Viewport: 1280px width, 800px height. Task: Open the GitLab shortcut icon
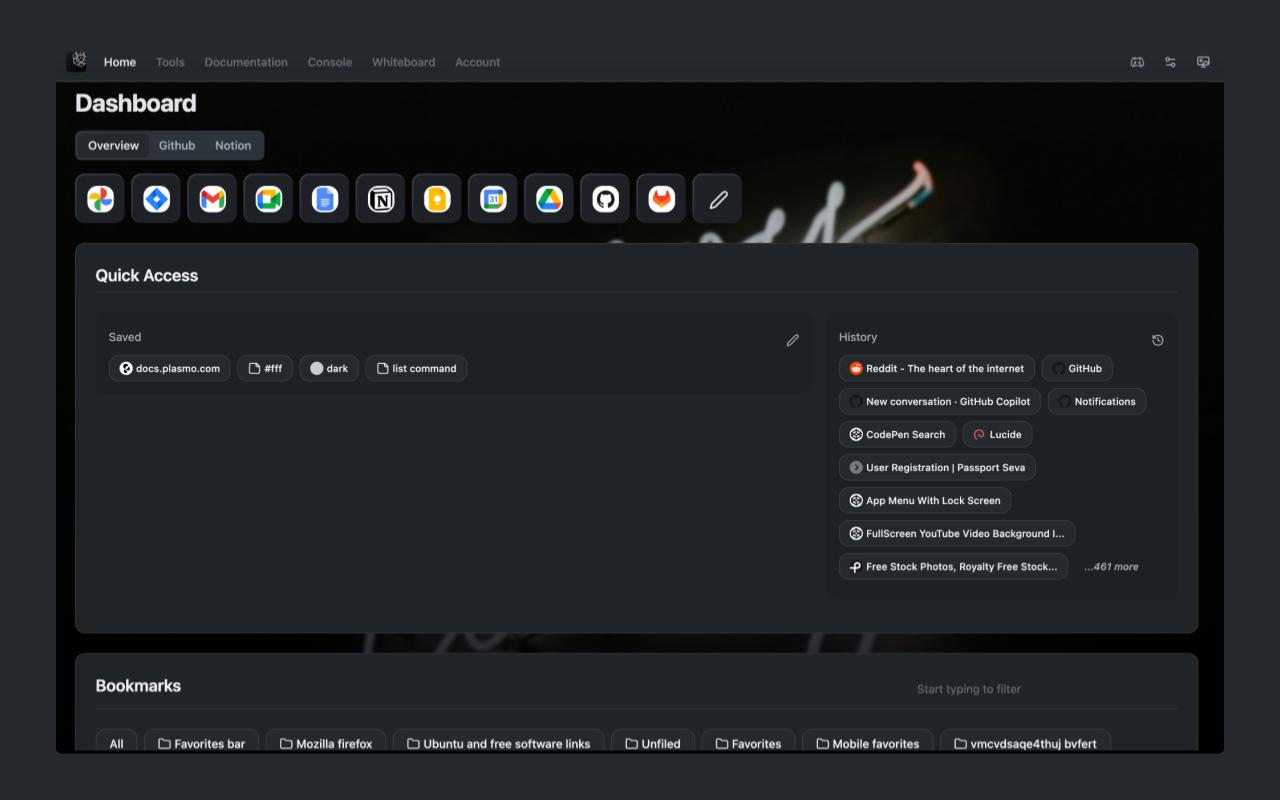click(661, 198)
